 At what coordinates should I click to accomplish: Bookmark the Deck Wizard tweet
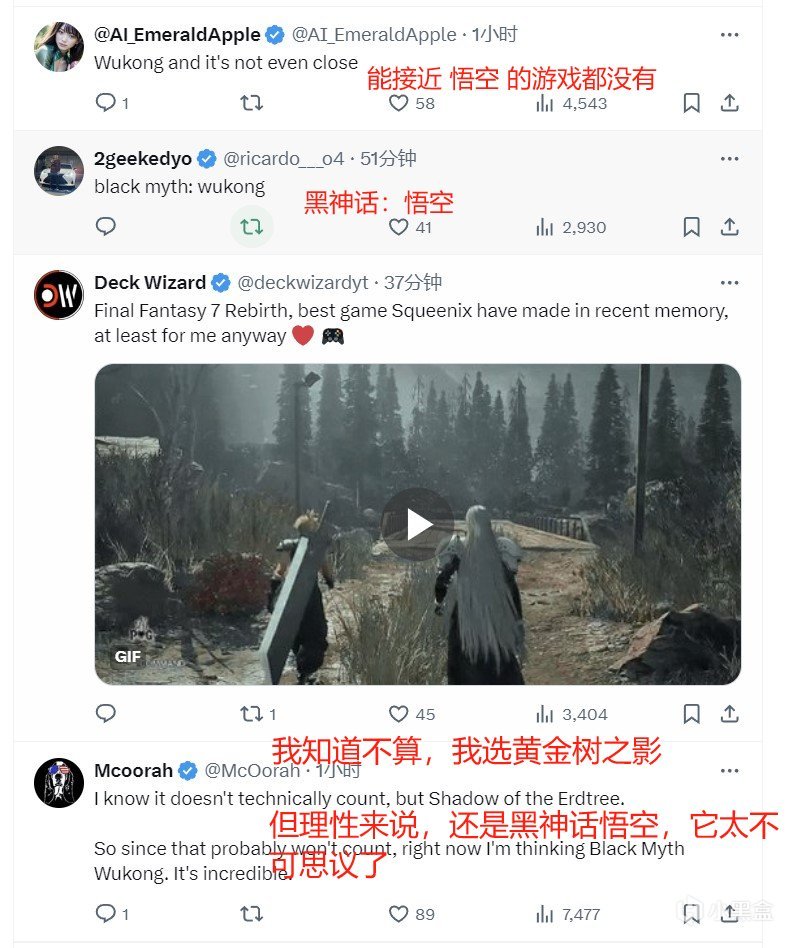click(x=691, y=714)
